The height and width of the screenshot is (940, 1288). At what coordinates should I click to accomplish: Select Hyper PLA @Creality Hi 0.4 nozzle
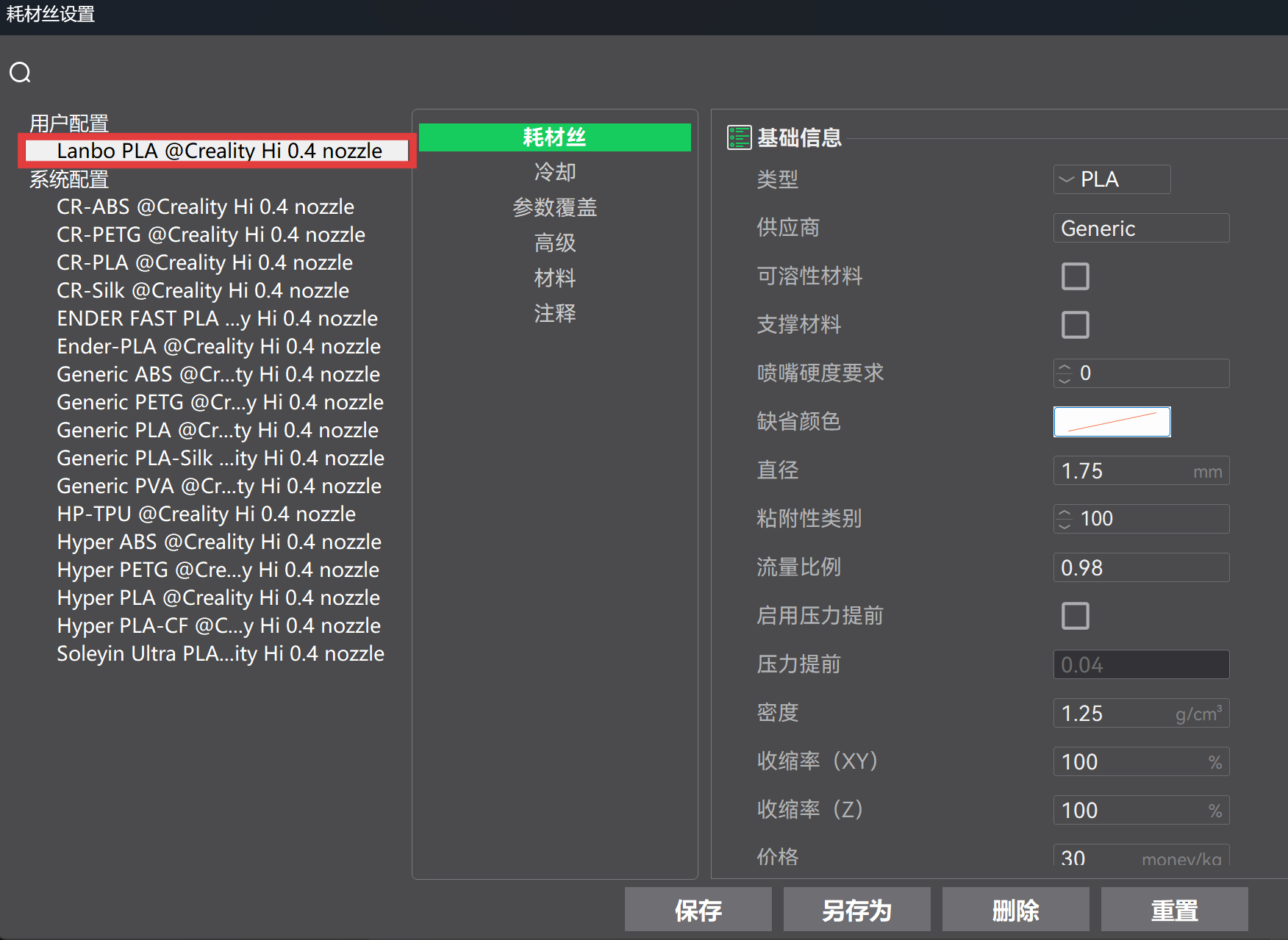click(218, 598)
